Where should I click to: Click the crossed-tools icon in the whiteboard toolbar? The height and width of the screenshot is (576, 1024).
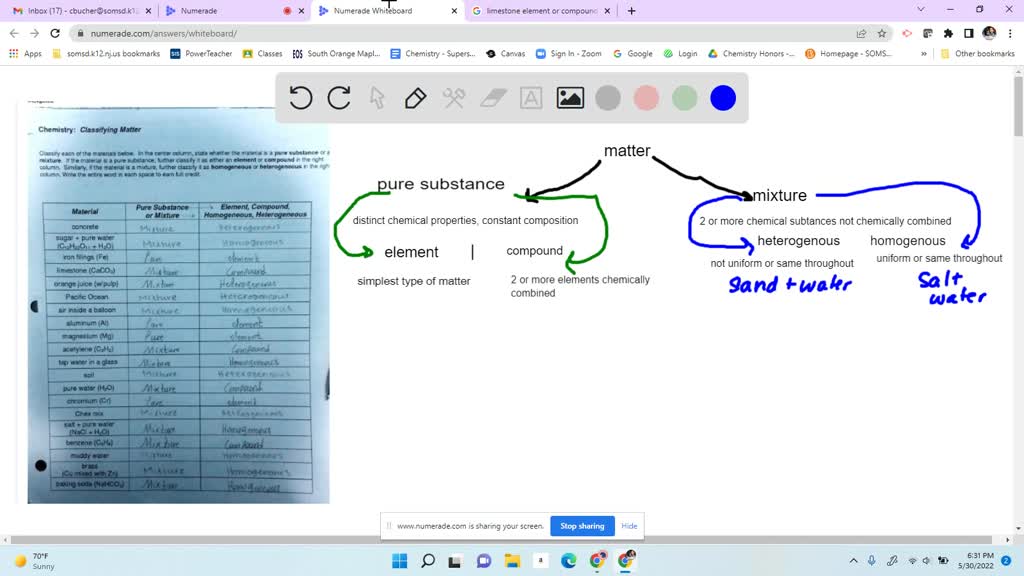(452, 99)
